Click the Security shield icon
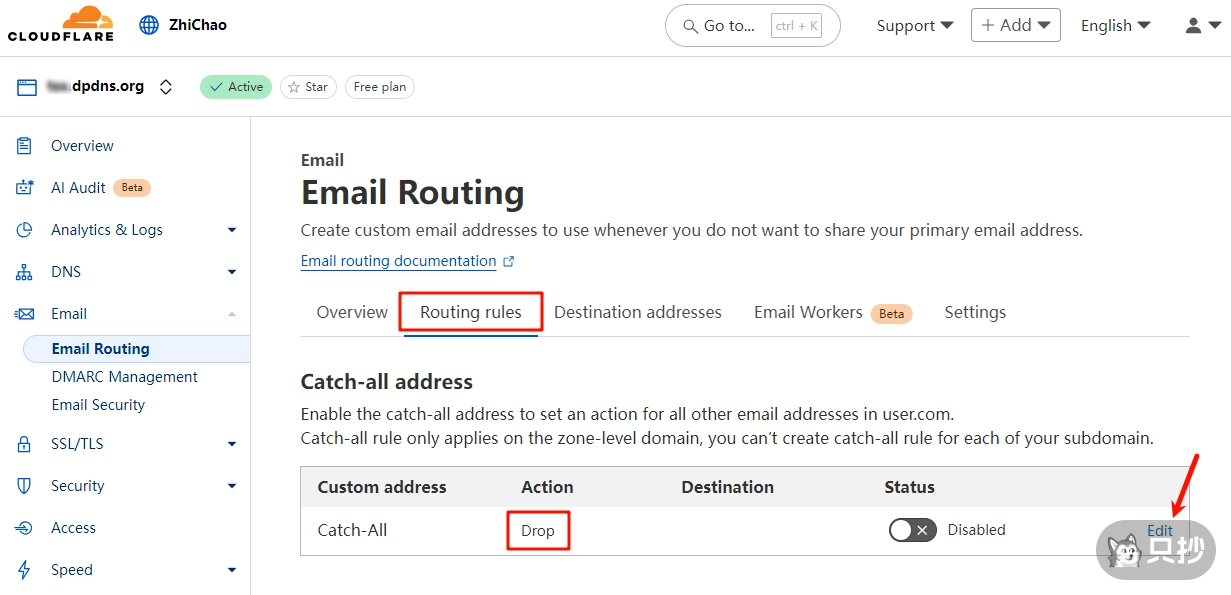 point(25,486)
